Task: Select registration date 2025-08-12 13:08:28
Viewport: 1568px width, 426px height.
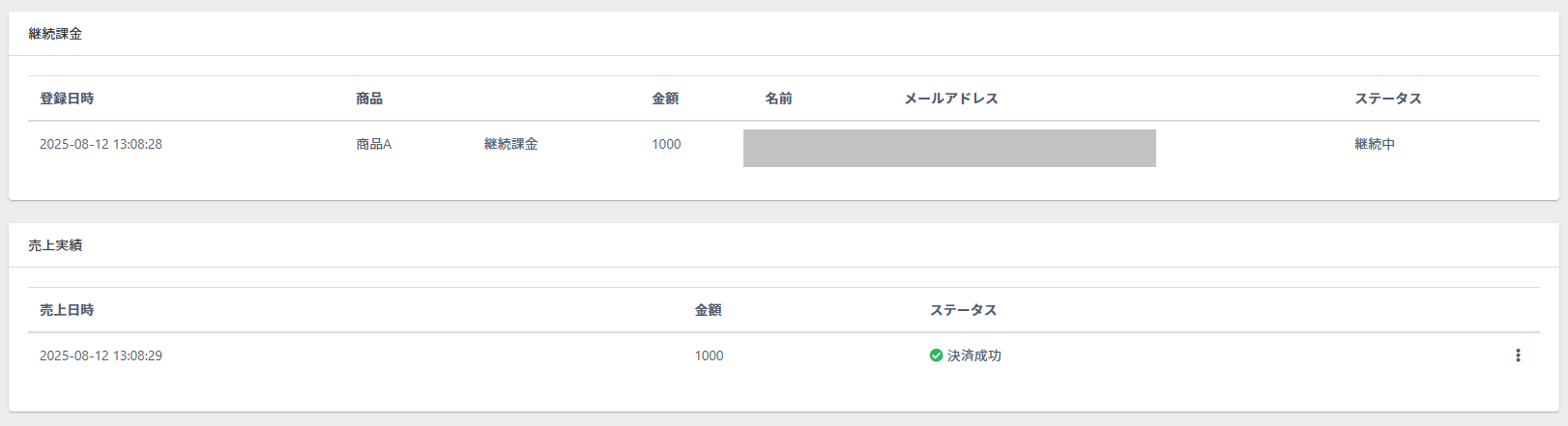Action: tap(101, 144)
